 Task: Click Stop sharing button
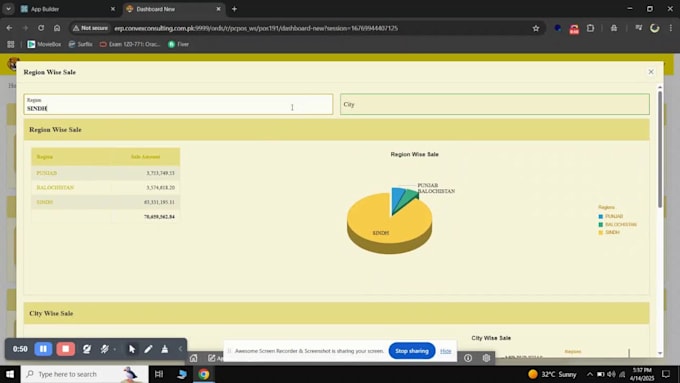(x=412, y=351)
